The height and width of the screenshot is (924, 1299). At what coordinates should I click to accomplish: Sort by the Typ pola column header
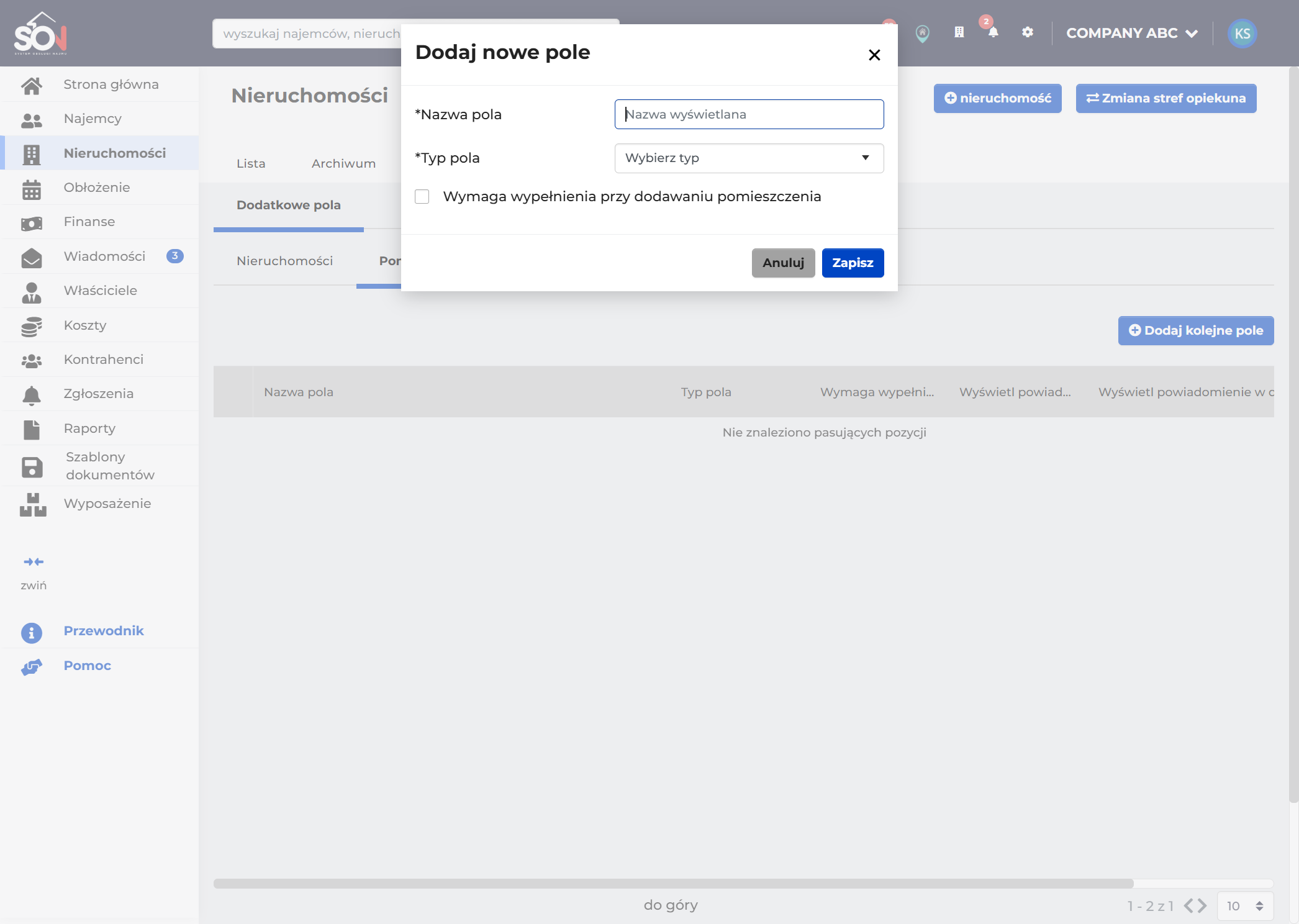pos(706,392)
